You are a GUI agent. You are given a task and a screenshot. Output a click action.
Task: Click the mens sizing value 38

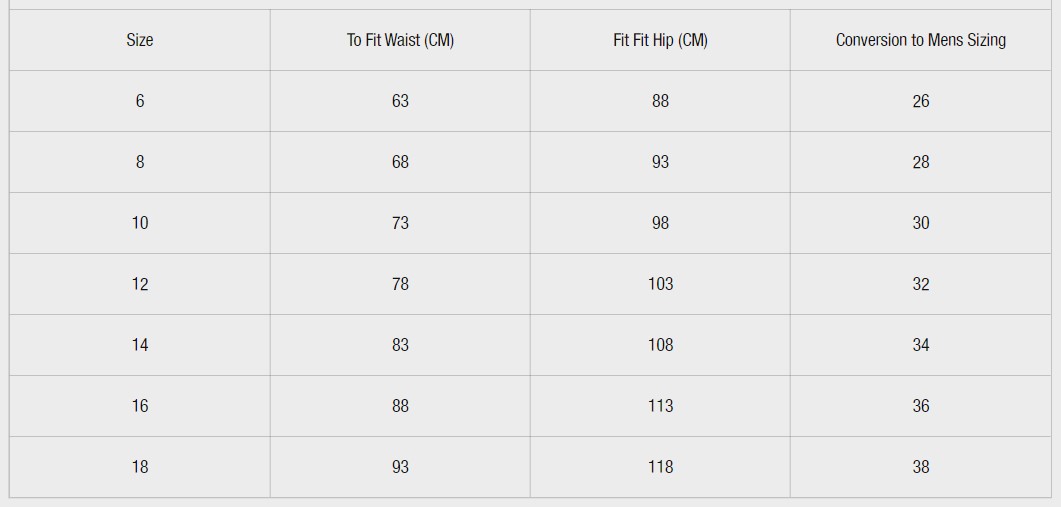tap(920, 466)
